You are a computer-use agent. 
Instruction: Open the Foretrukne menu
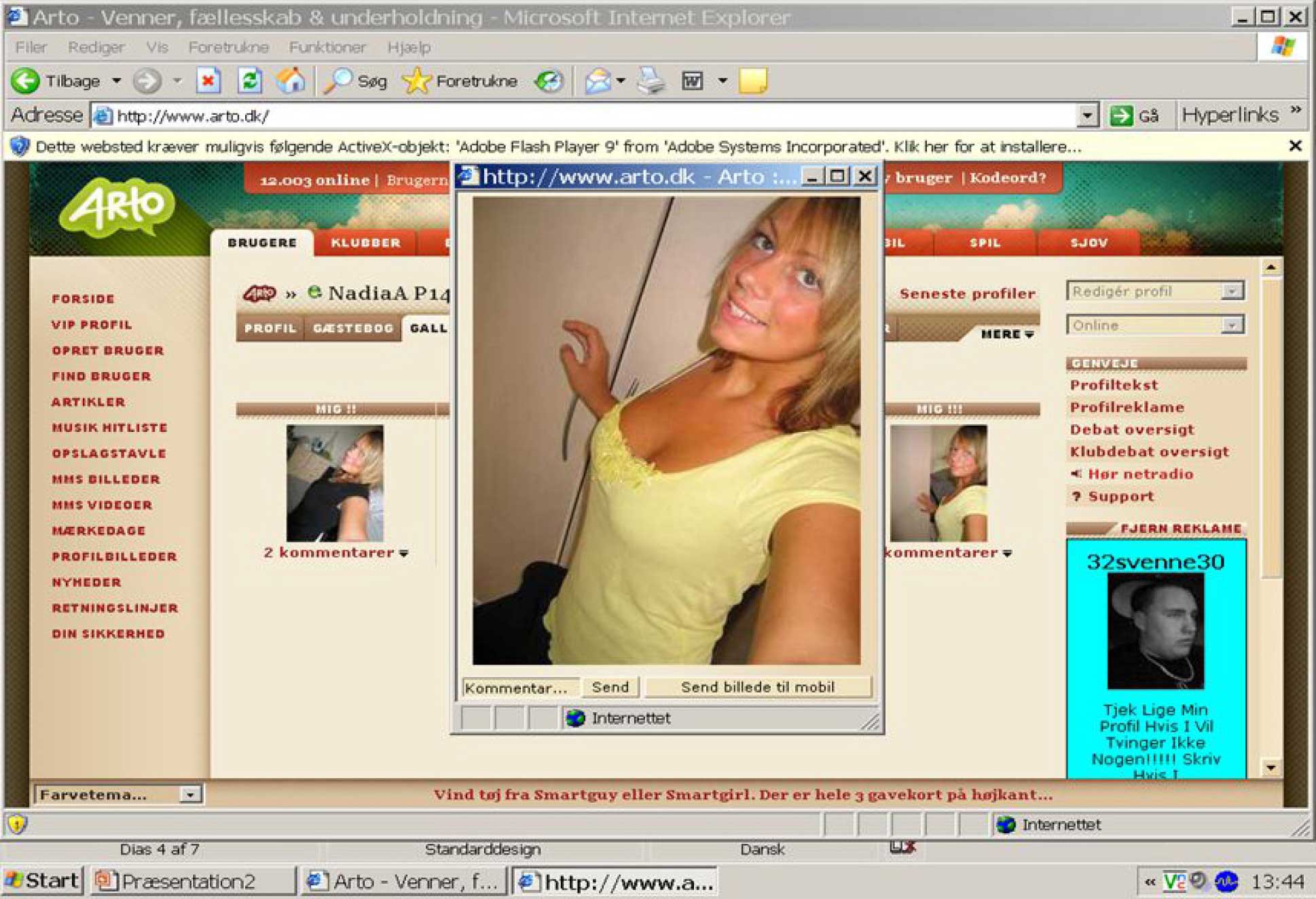pos(228,47)
